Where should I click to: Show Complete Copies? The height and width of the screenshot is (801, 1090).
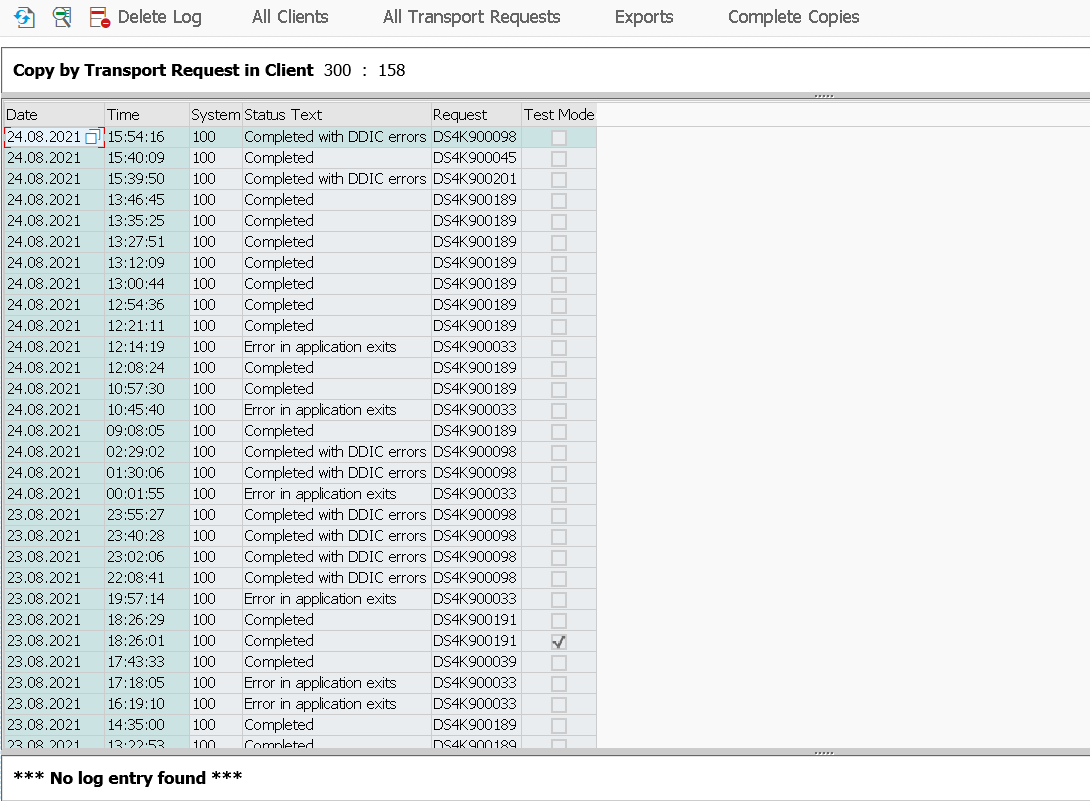(x=793, y=17)
